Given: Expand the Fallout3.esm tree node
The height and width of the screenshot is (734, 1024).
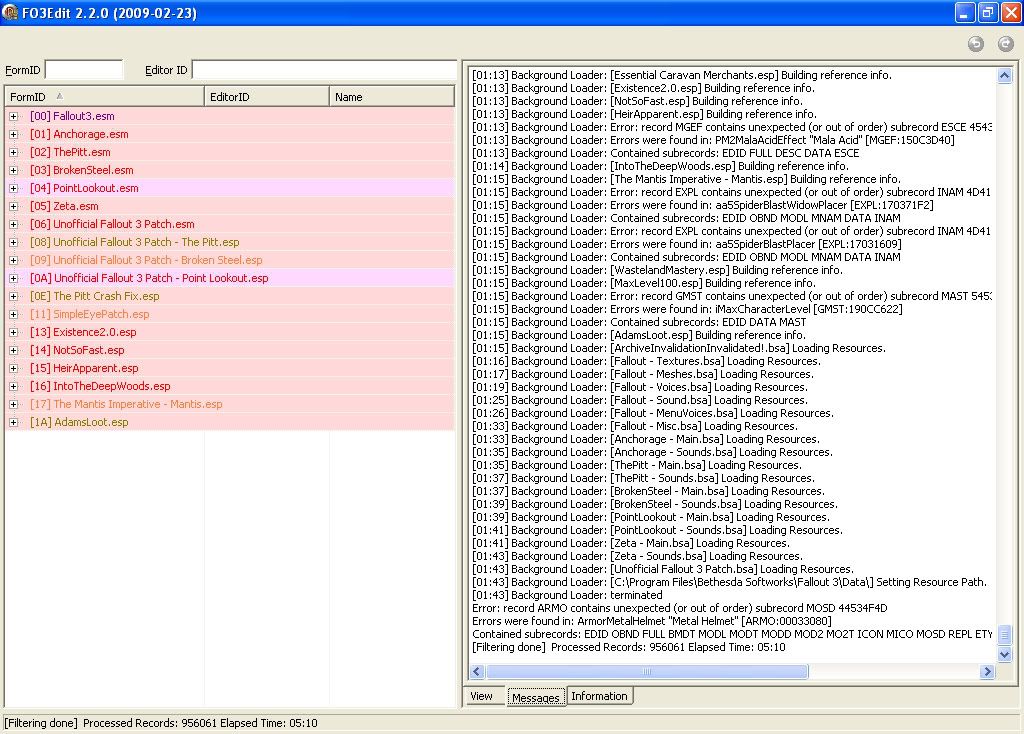Looking at the screenshot, I should click(14, 116).
